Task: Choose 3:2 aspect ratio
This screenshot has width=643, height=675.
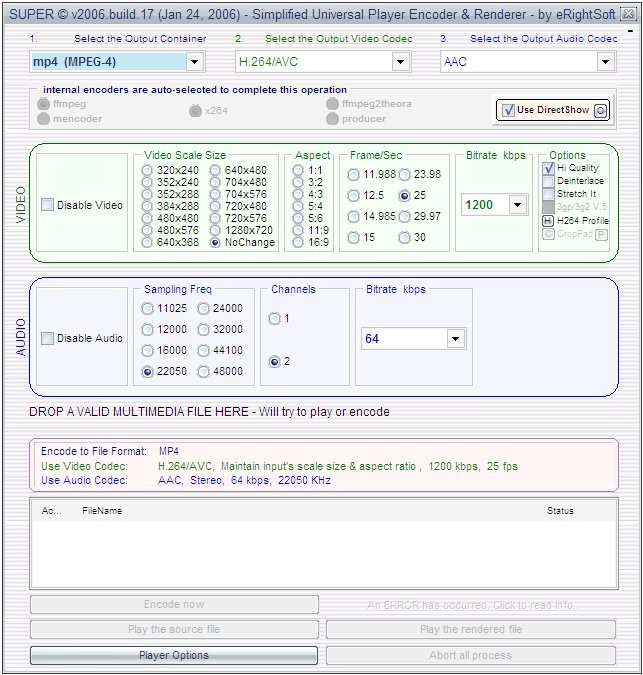Action: [x=298, y=182]
